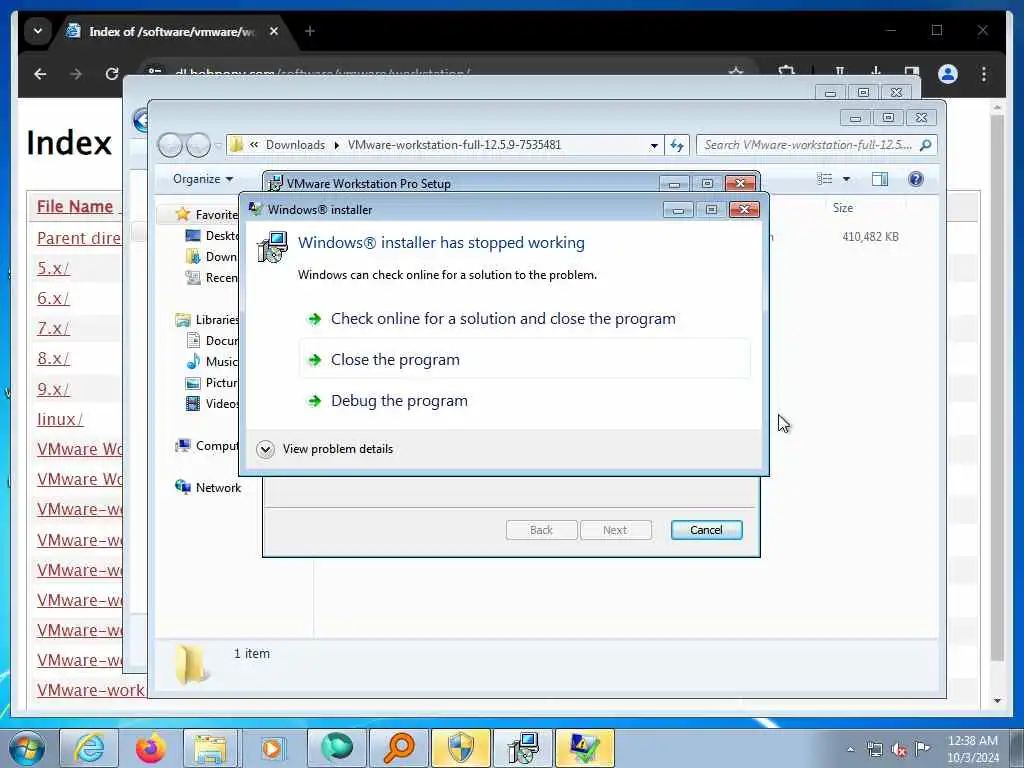Open the Organize dropdown in Explorer
Screen dimensions: 1024x768
pos(202,179)
